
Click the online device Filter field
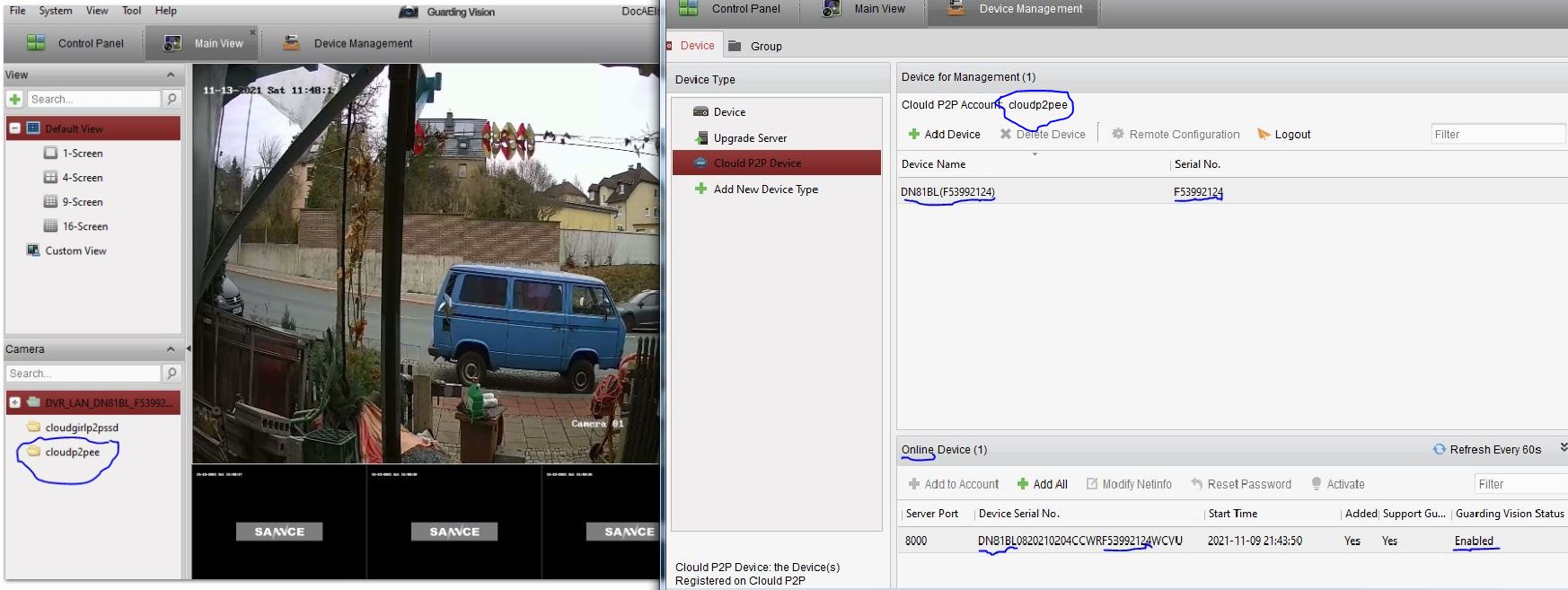(x=1520, y=484)
